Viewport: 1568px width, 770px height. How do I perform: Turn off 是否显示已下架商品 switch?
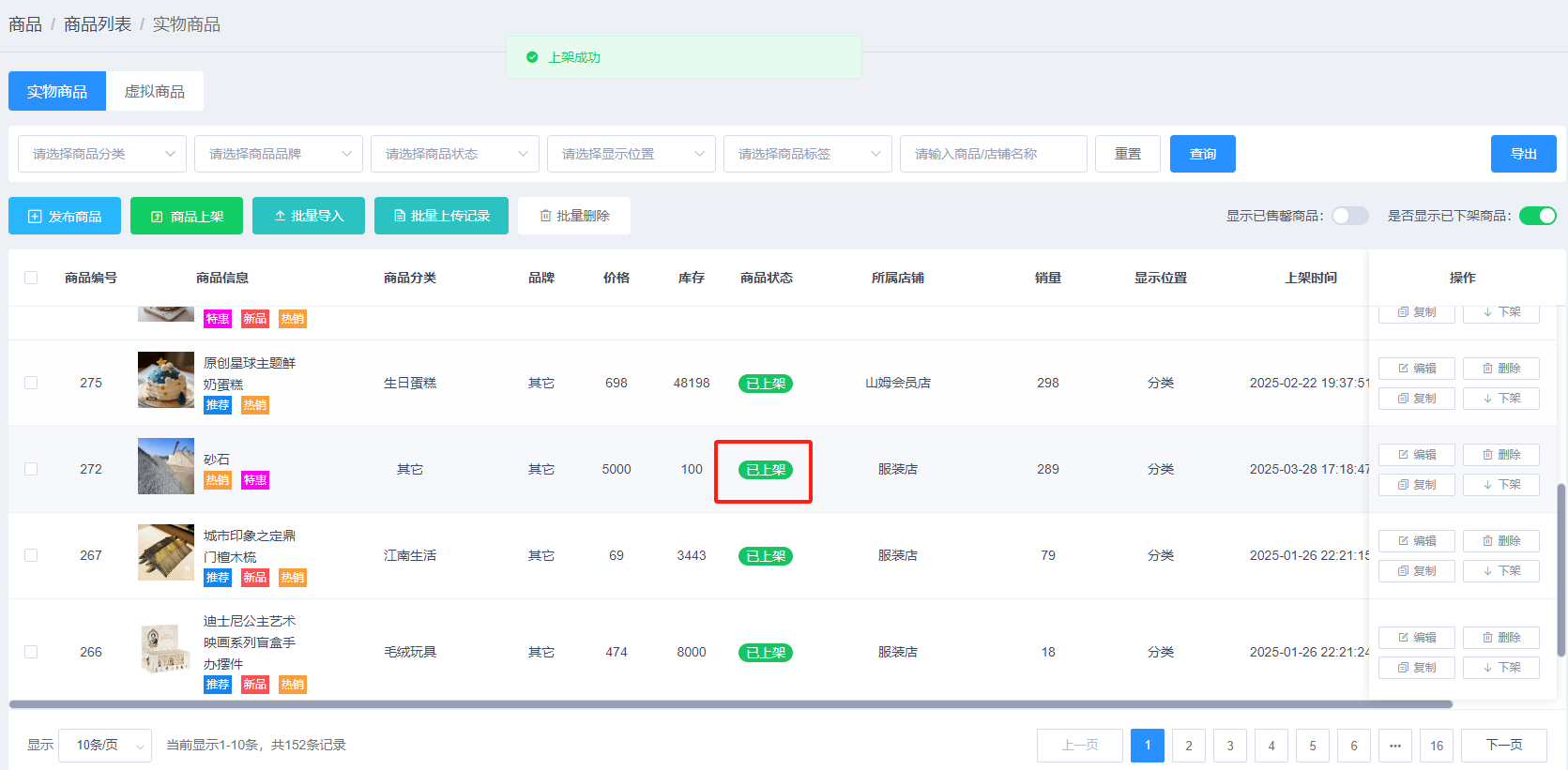(x=1537, y=216)
